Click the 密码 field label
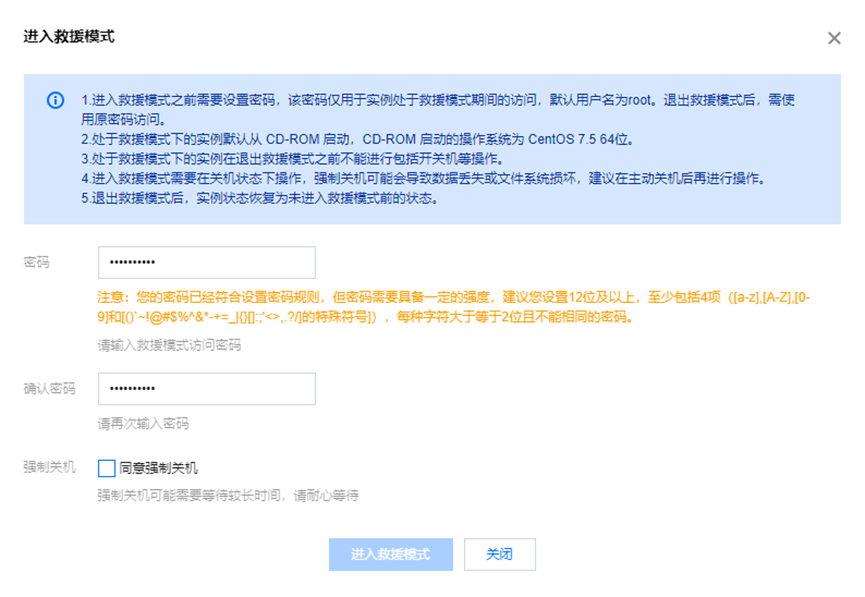The height and width of the screenshot is (597, 865). 36,263
